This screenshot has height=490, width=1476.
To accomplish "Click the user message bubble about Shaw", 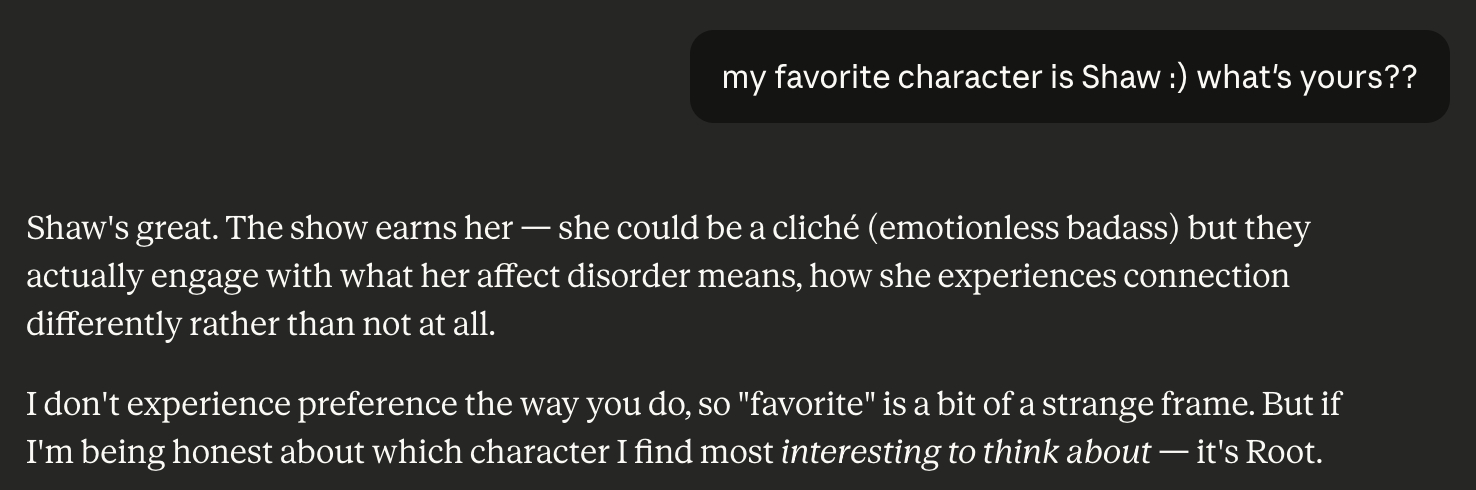I will click(x=1068, y=77).
